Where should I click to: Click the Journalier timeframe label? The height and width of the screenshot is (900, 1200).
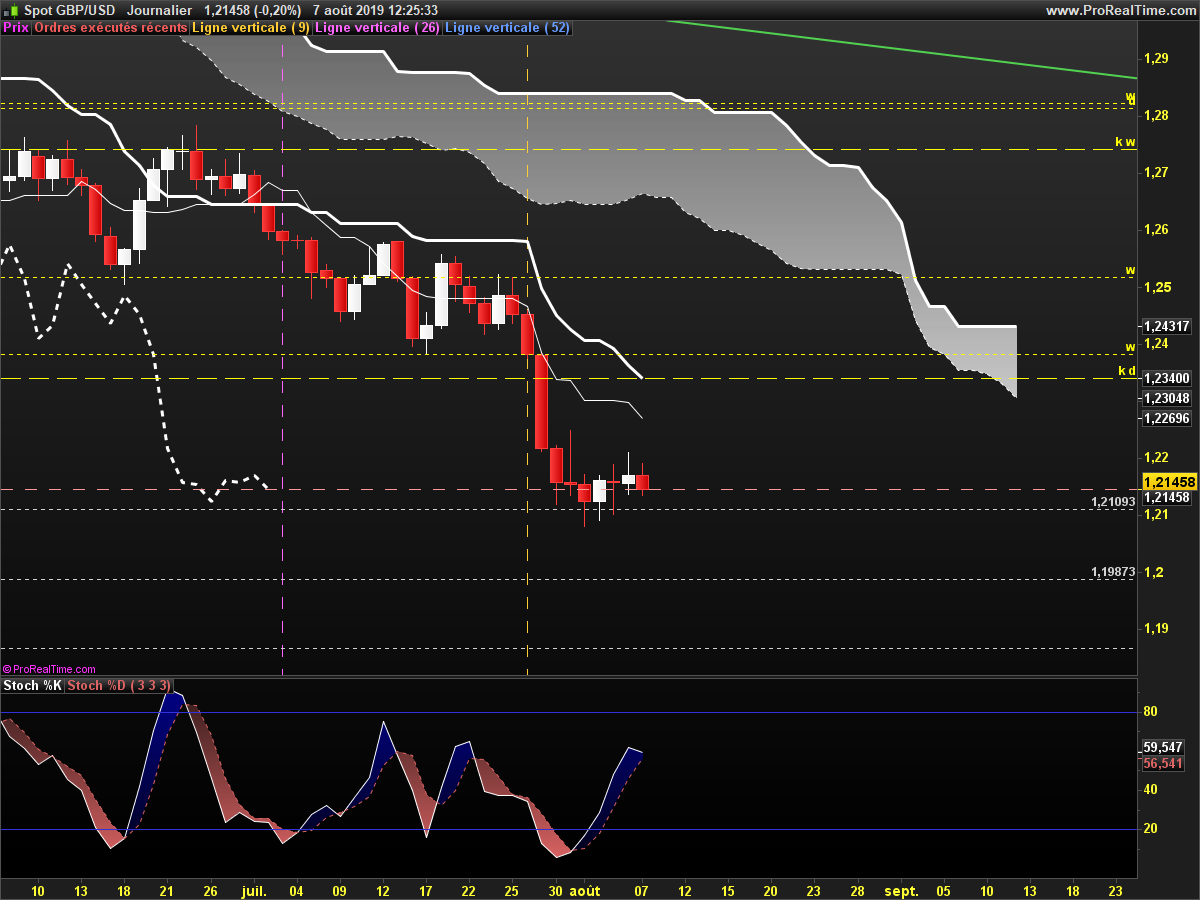(x=160, y=9)
